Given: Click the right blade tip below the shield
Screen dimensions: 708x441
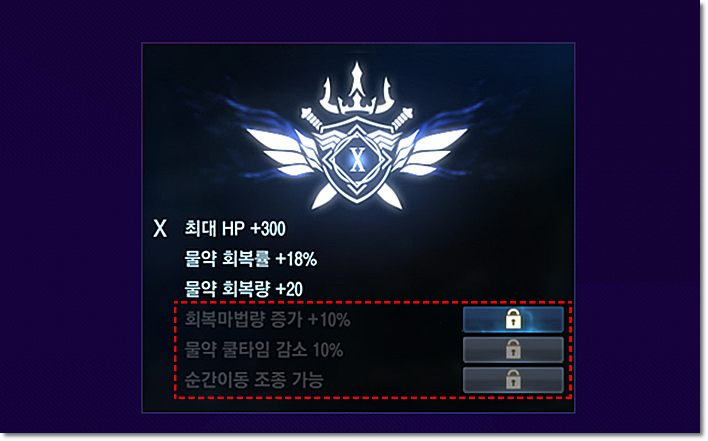Looking at the screenshot, I should tap(391, 197).
